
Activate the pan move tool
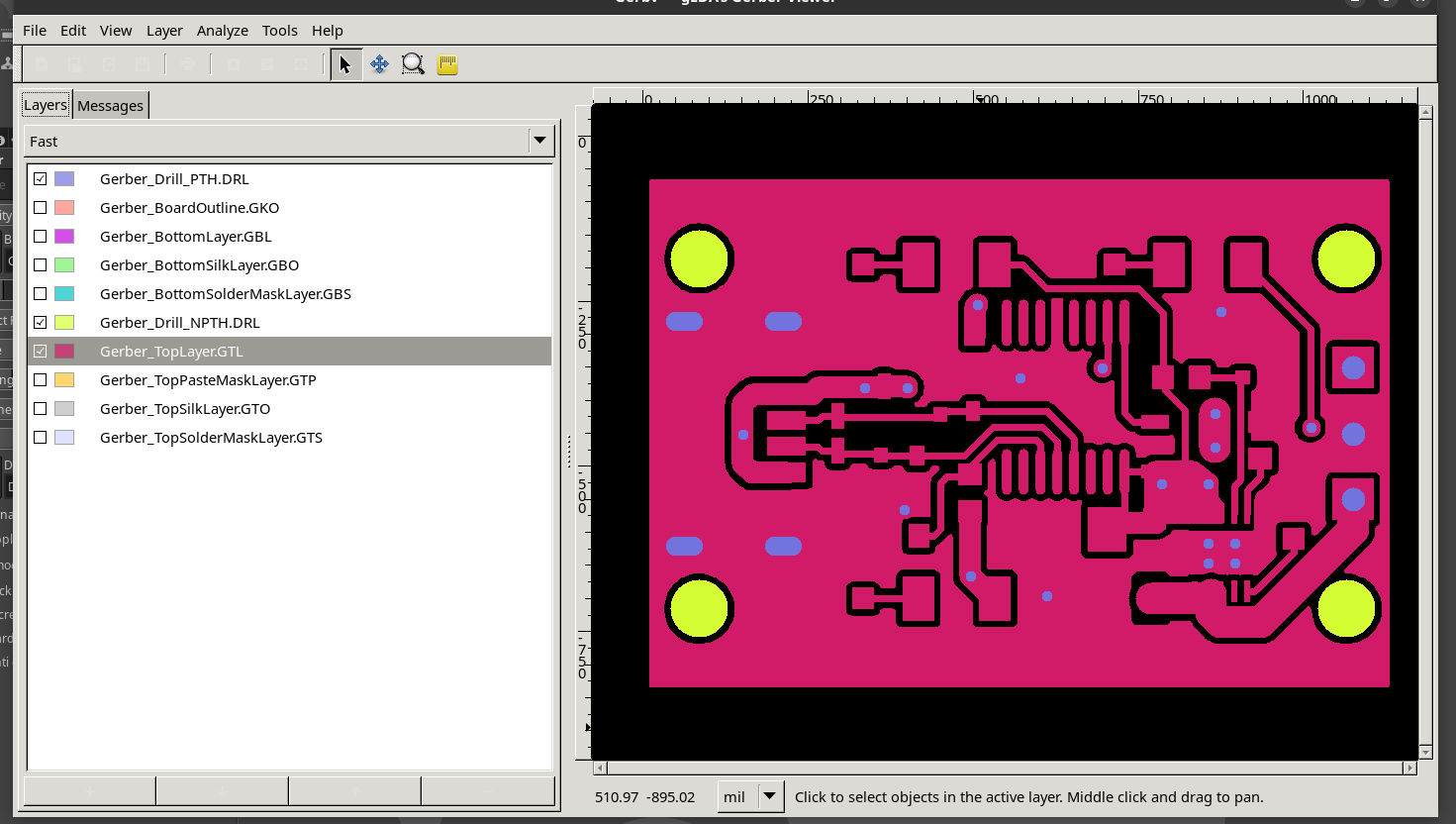(x=379, y=64)
